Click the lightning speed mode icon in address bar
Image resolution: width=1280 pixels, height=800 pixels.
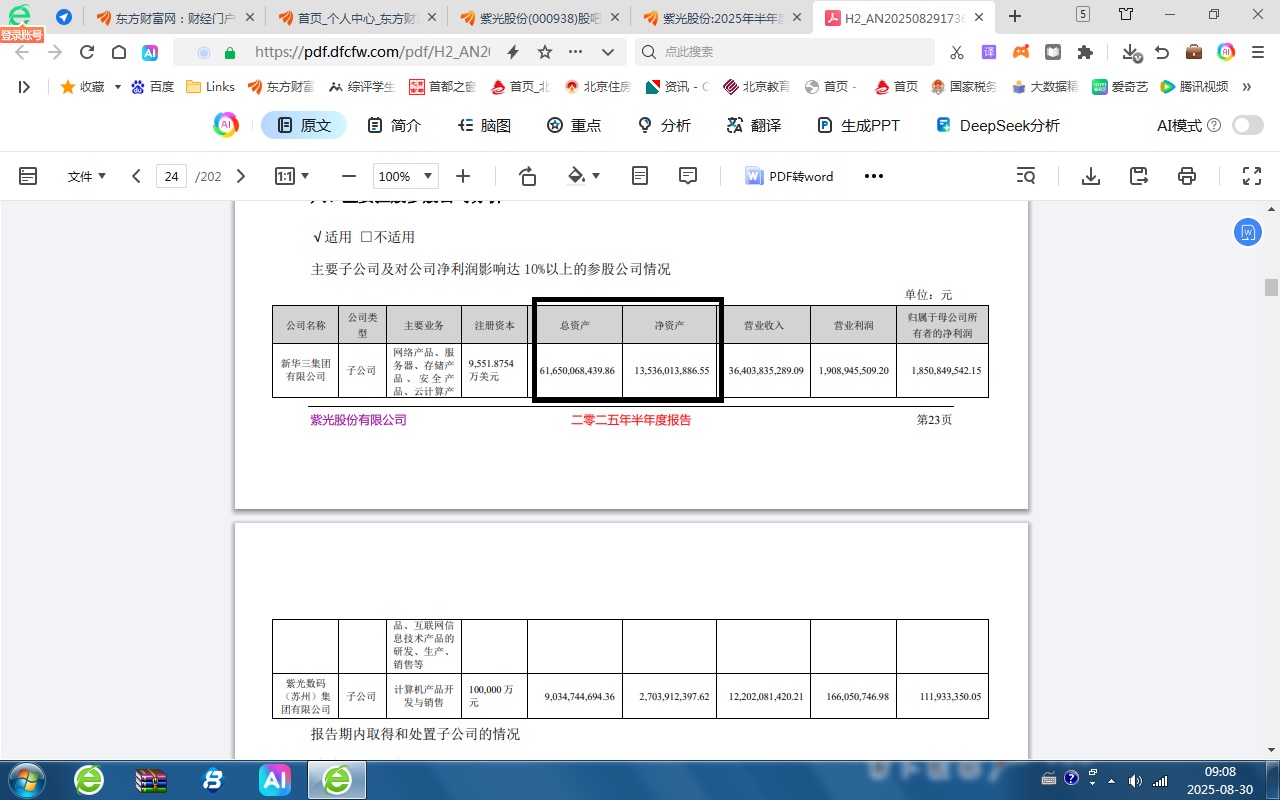point(513,52)
